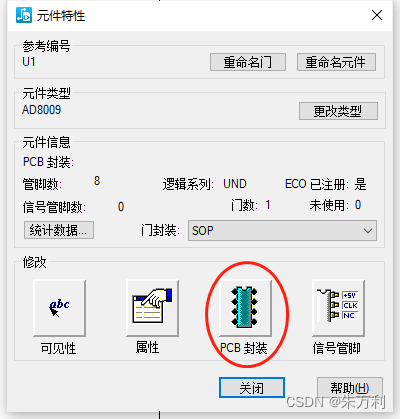Screen dimensions: 400x419
Task: Select the SOP combo box field
Action: 282,230
